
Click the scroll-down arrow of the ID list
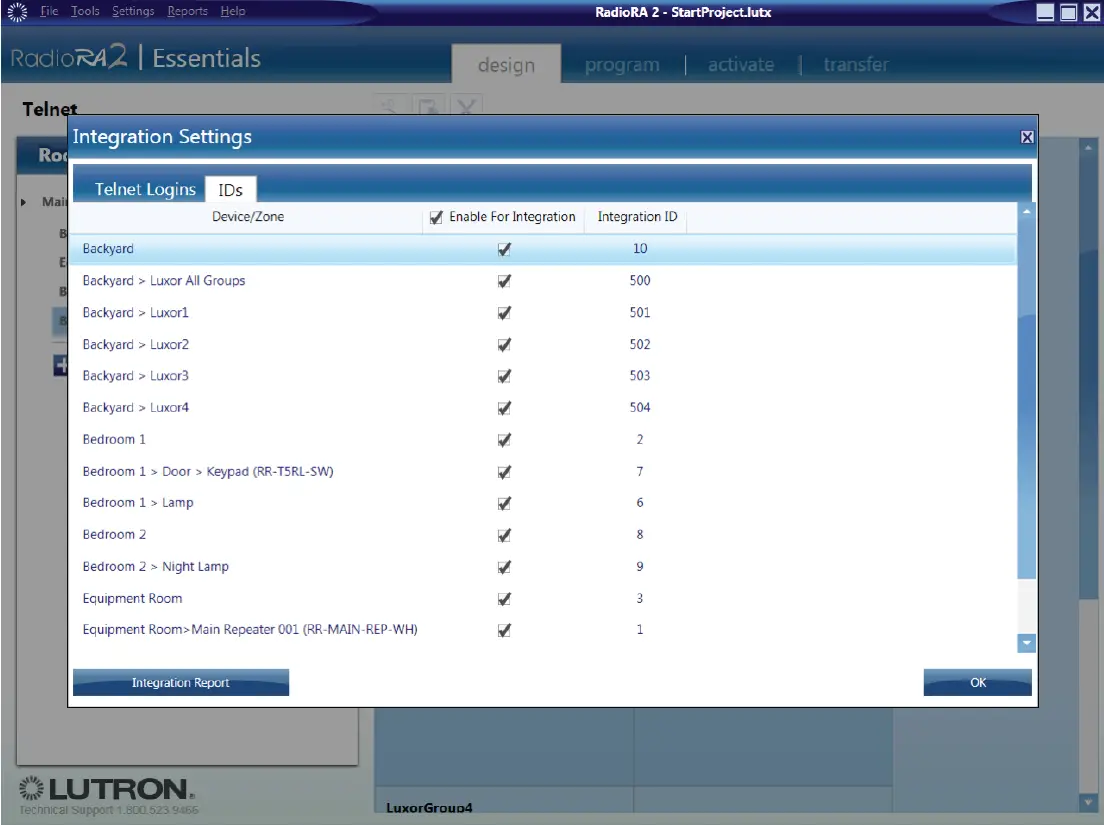click(1026, 644)
